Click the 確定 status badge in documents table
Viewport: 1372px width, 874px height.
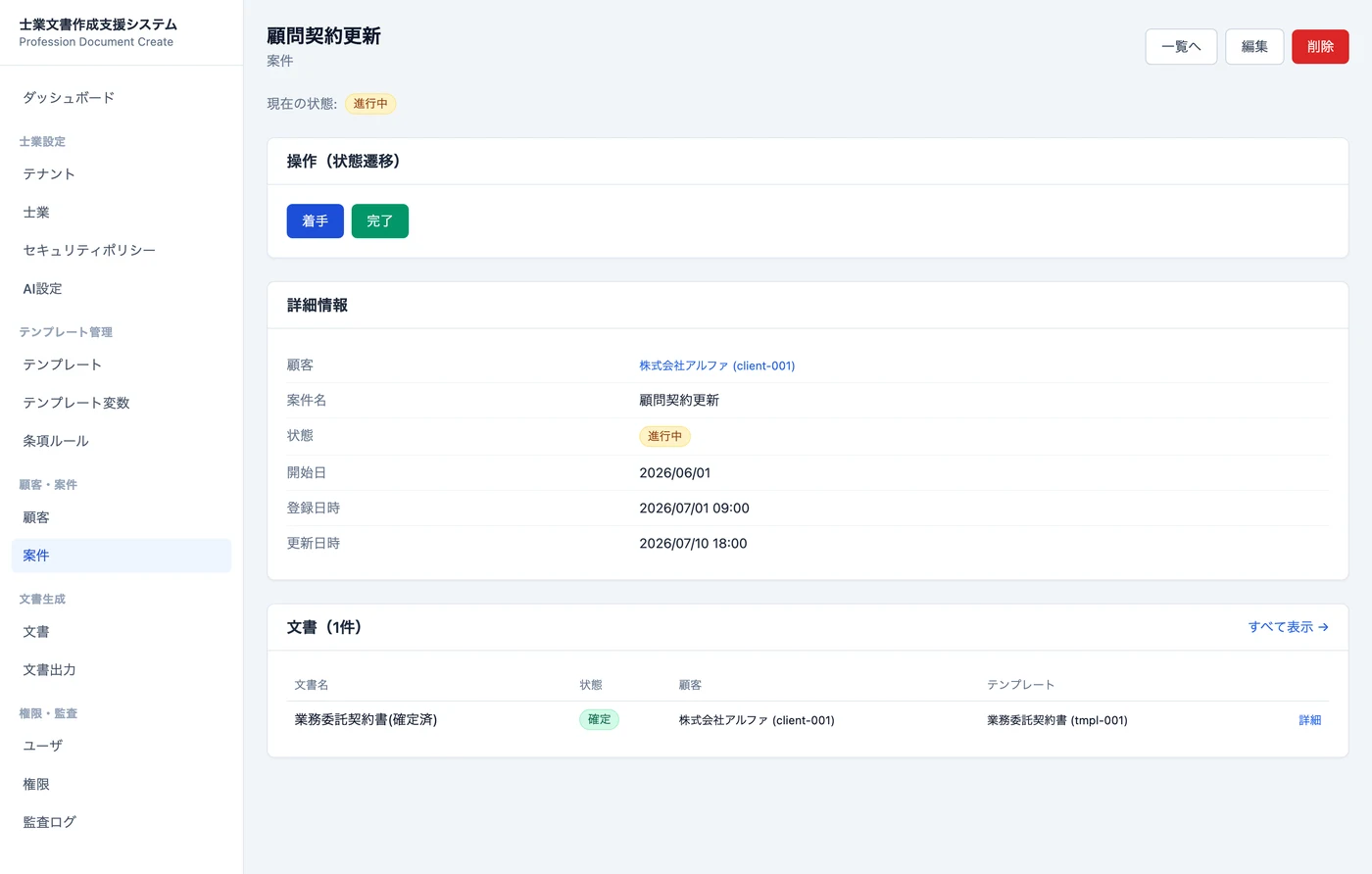click(599, 719)
